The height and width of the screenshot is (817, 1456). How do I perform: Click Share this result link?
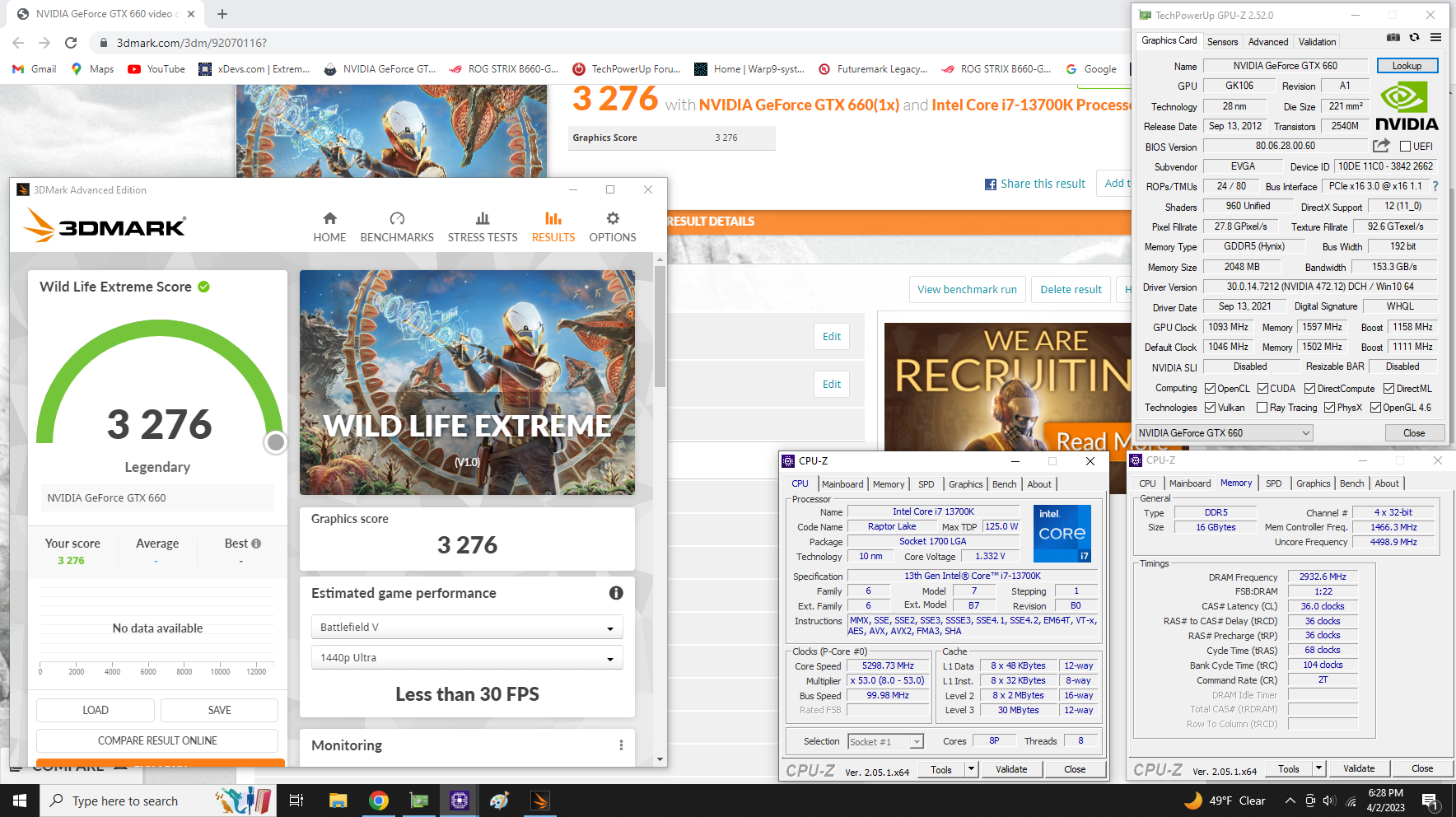click(x=1035, y=184)
